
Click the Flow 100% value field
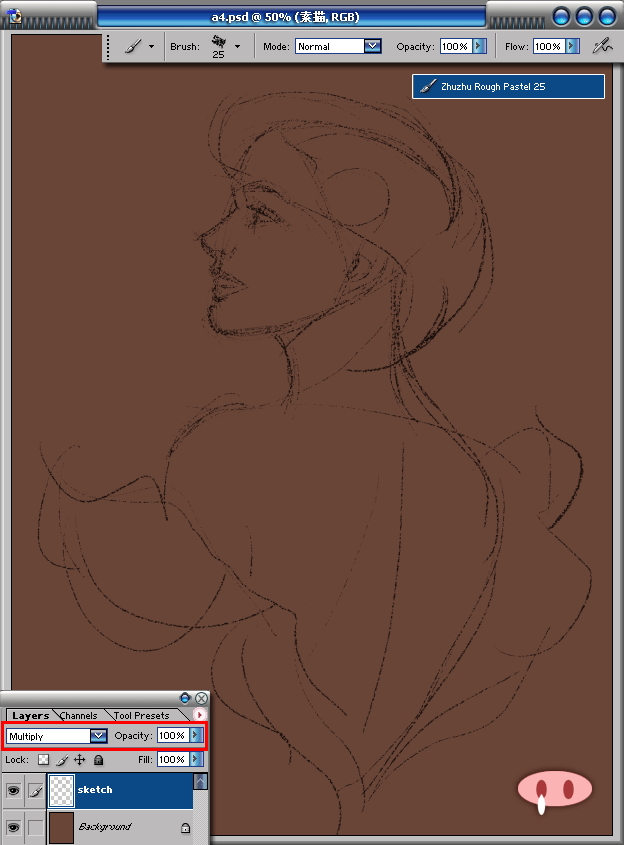click(x=549, y=46)
